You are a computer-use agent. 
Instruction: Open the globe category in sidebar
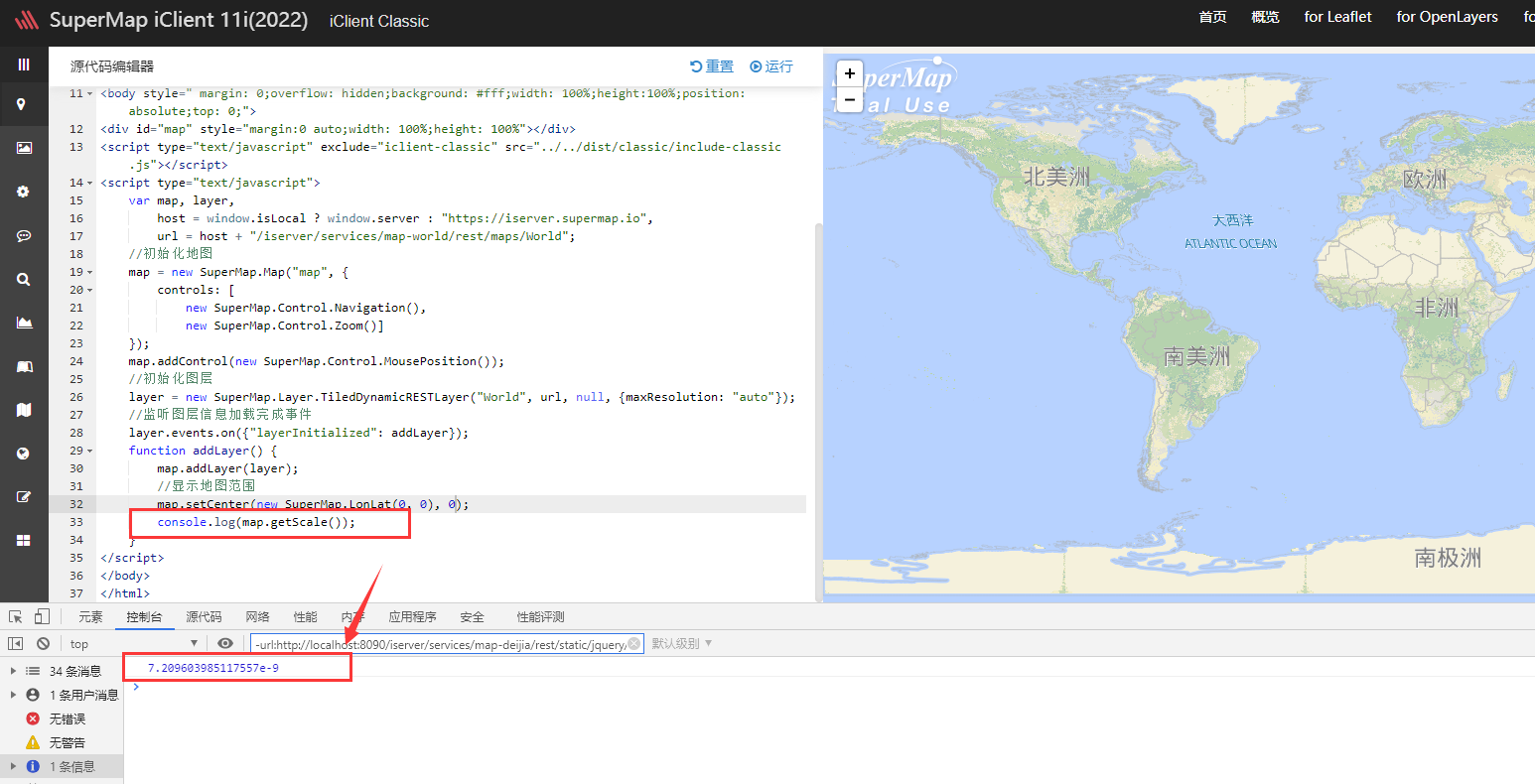(24, 454)
